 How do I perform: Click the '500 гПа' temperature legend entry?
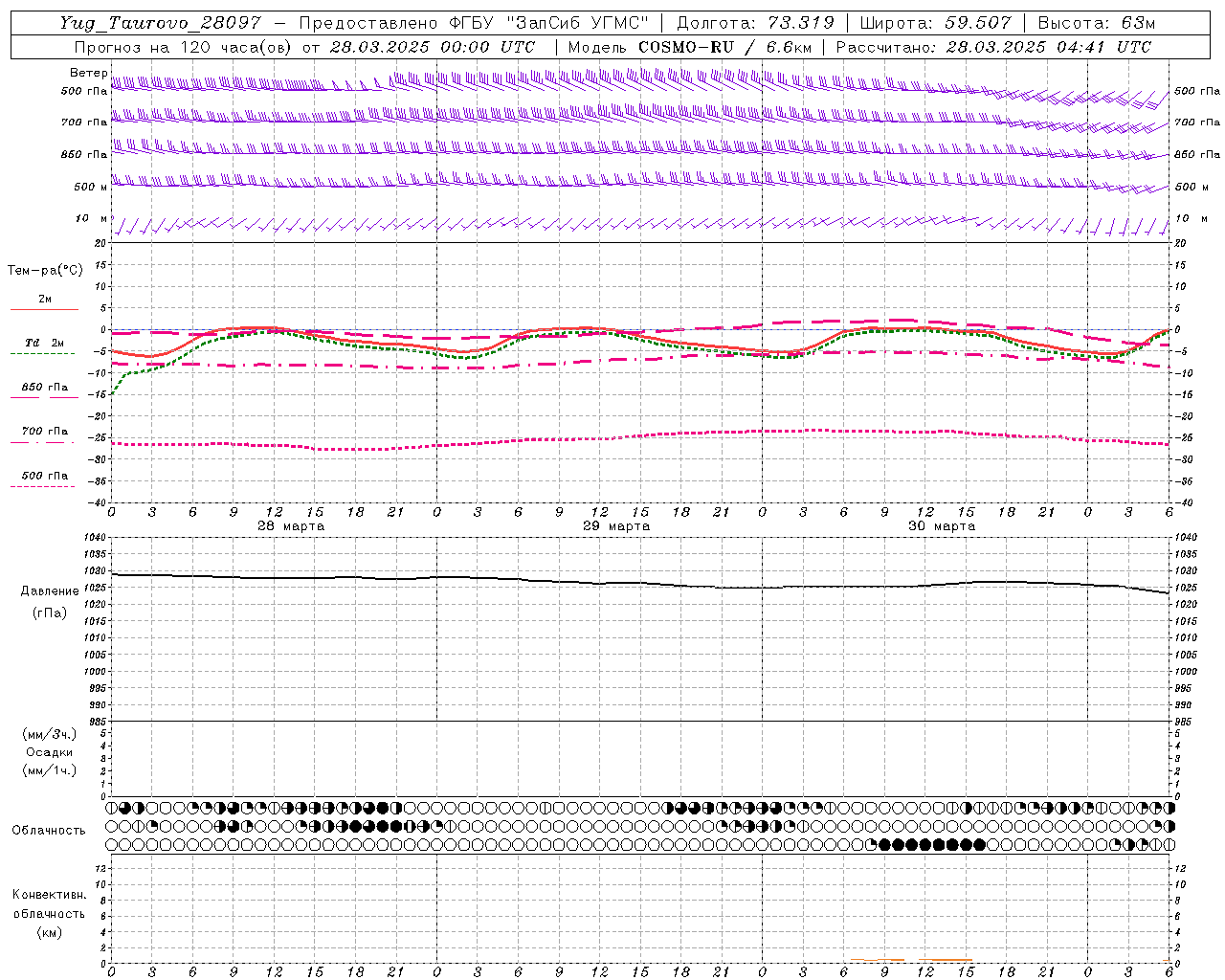click(x=45, y=476)
